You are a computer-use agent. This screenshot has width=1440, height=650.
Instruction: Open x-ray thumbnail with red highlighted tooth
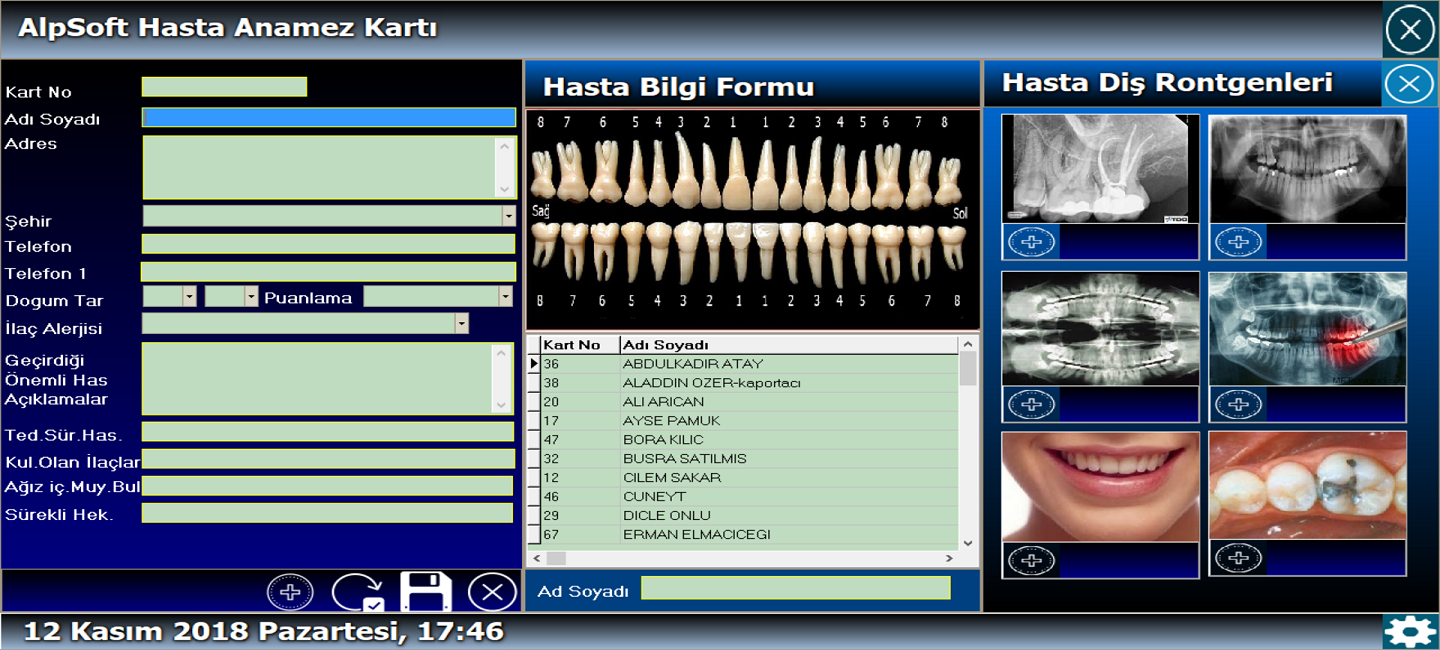tap(1307, 329)
